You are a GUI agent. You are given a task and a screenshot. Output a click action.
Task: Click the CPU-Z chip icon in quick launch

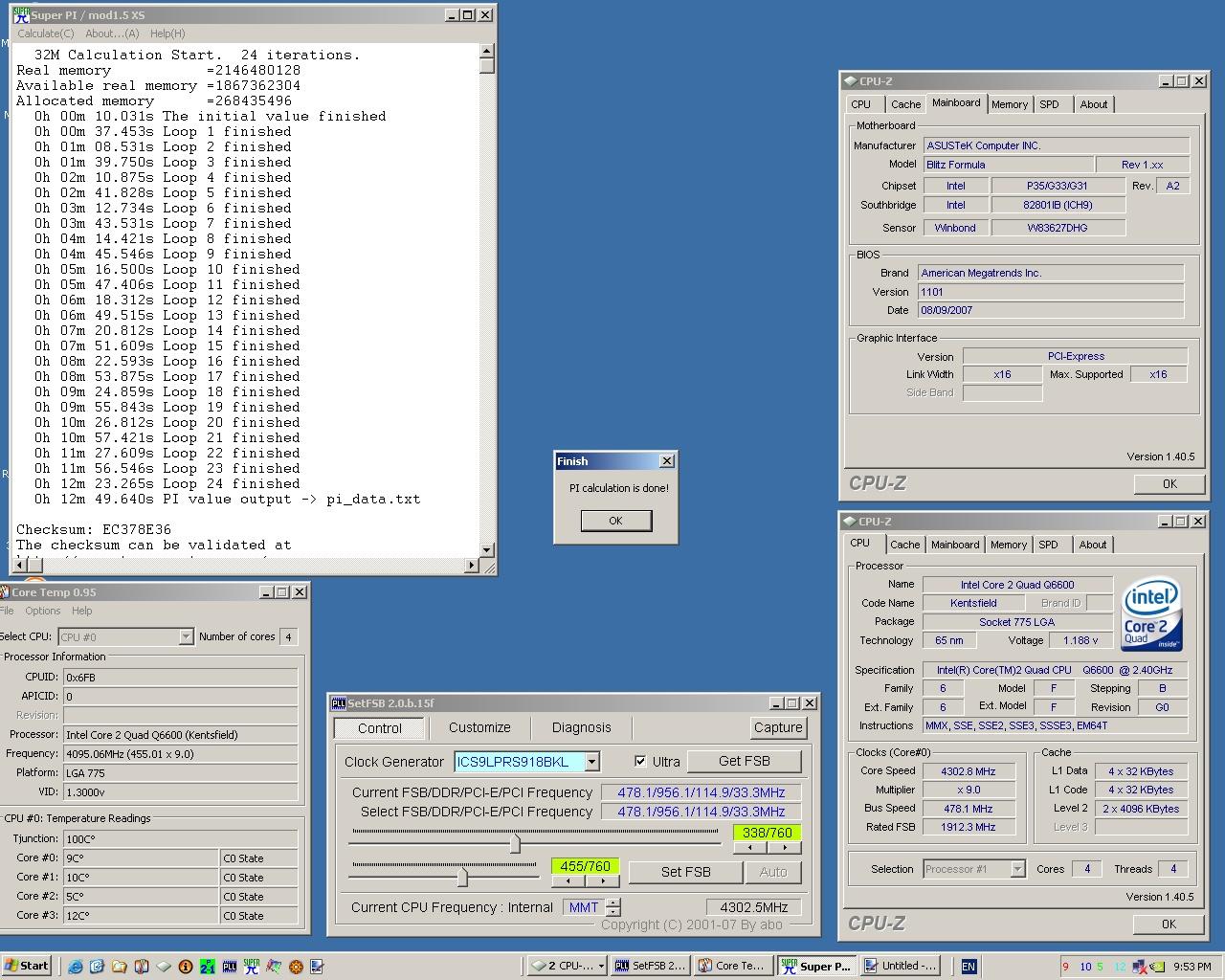[164, 967]
